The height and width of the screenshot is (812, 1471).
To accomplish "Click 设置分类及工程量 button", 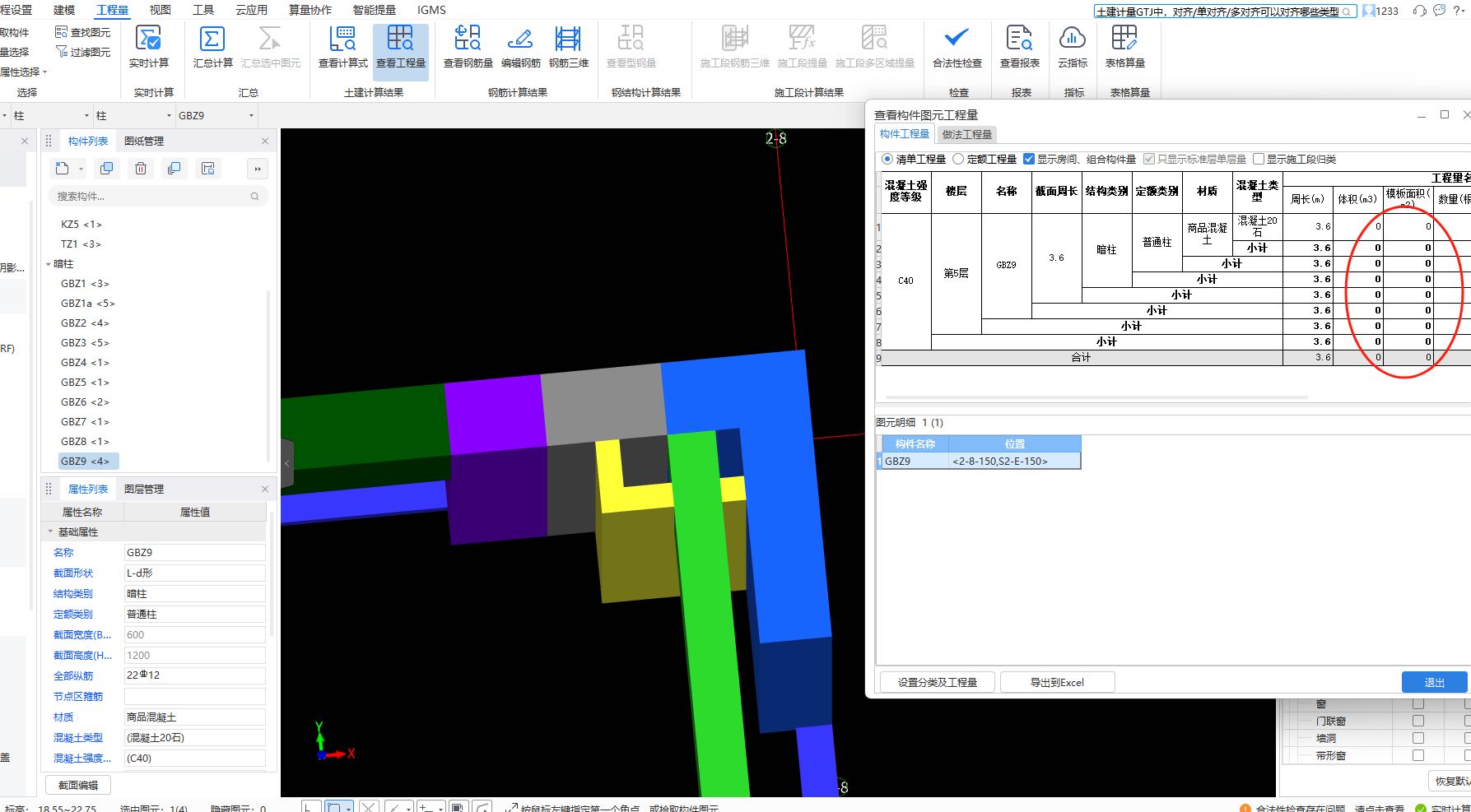I will click(x=938, y=682).
